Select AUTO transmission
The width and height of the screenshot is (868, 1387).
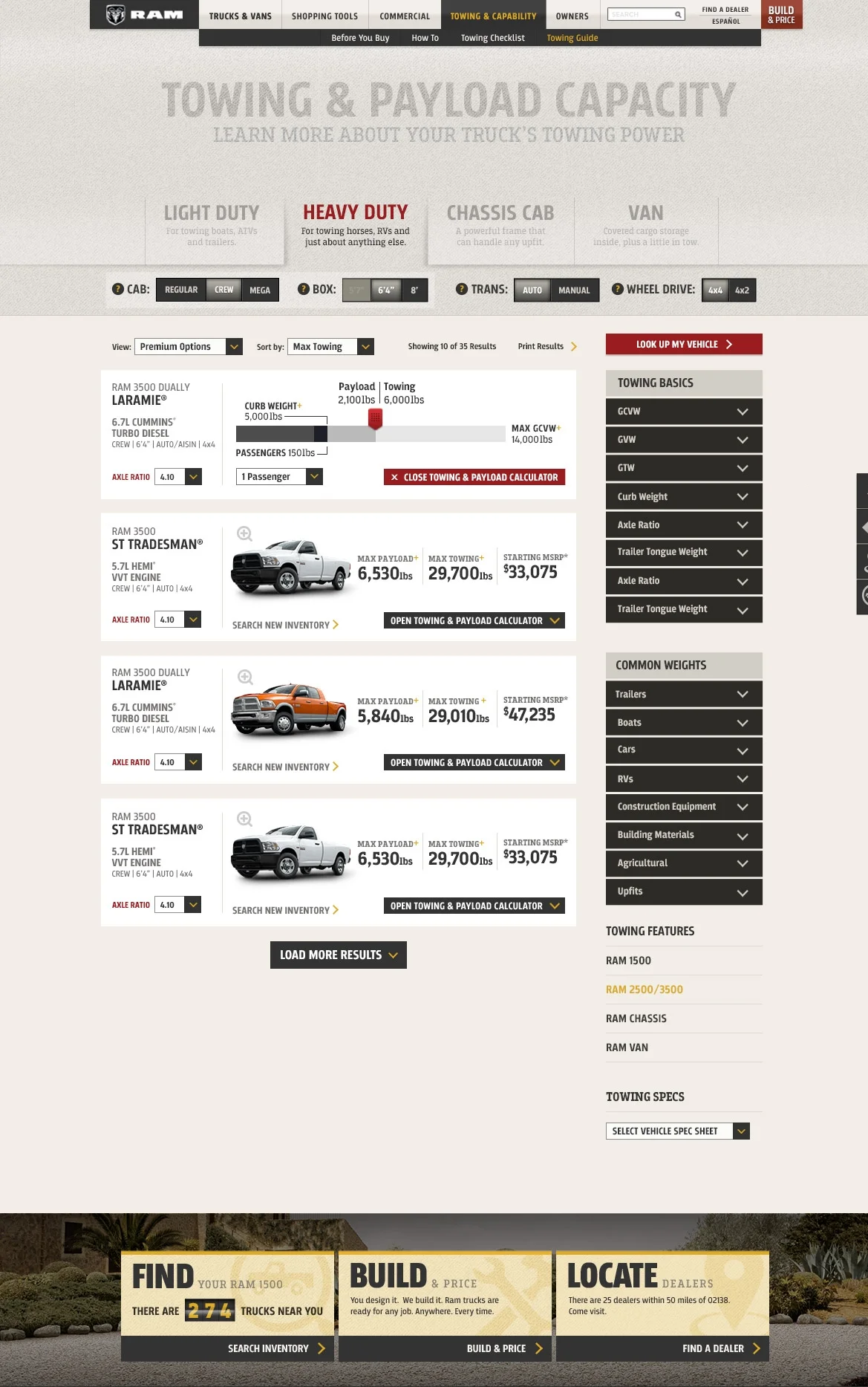tap(532, 290)
